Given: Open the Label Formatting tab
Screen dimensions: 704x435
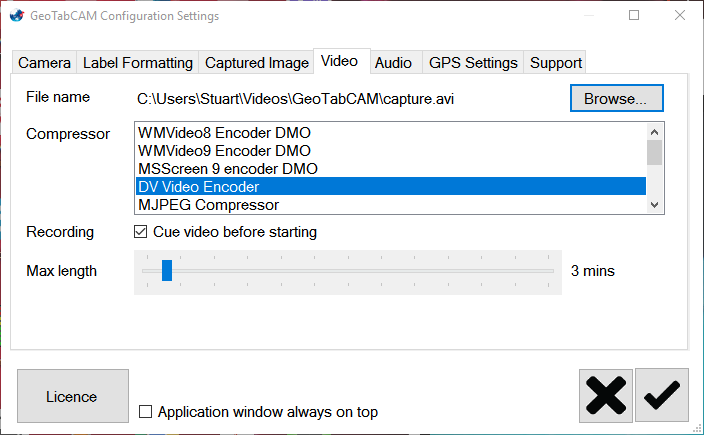Looking at the screenshot, I should click(138, 62).
